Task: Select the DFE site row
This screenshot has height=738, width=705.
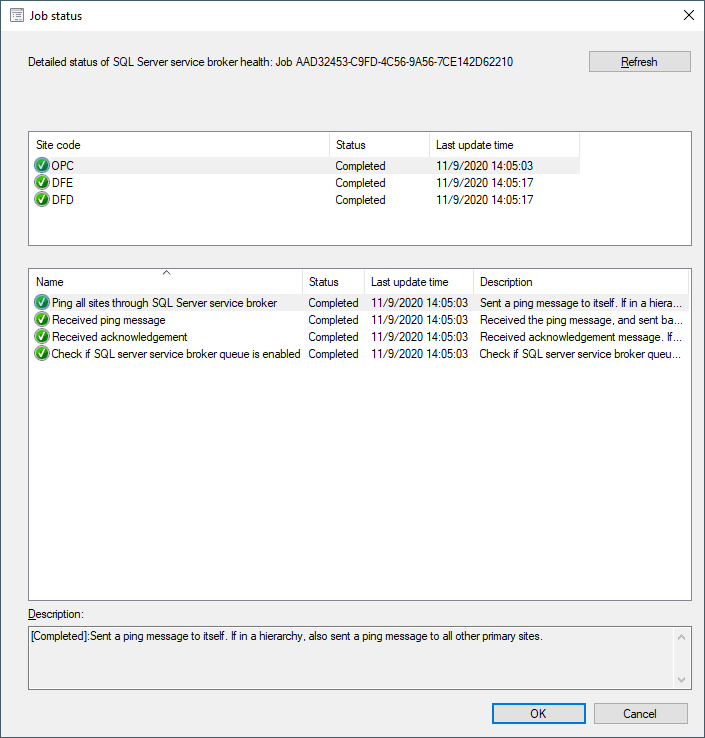Action: 306,183
